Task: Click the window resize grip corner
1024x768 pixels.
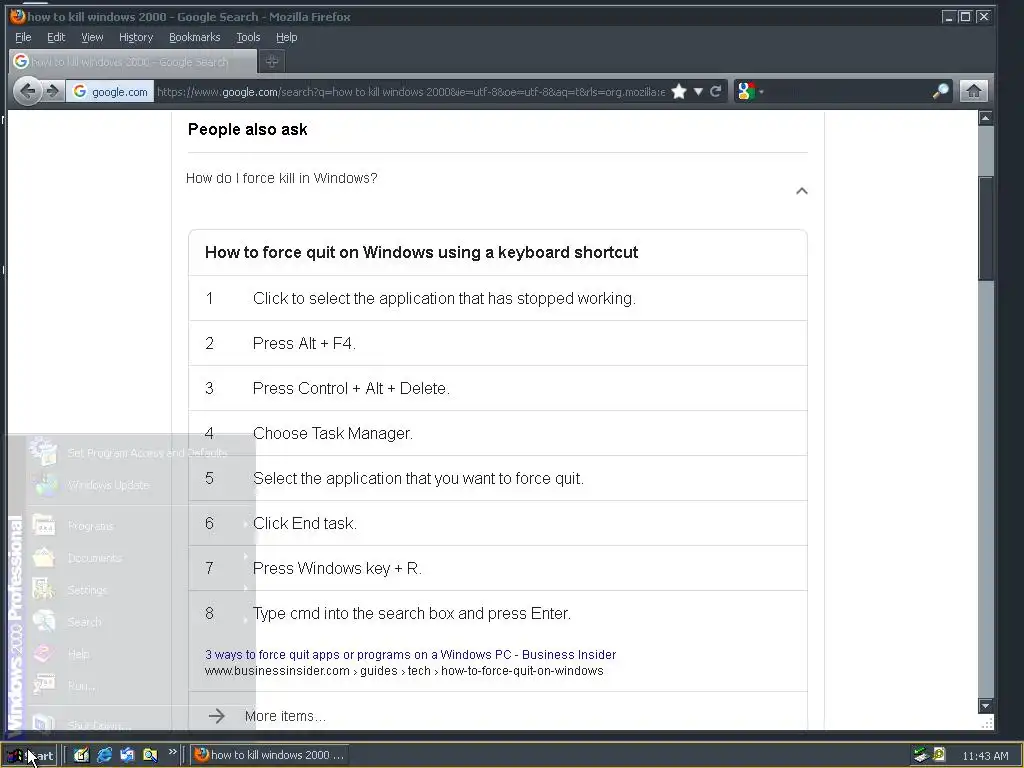Action: click(x=987, y=723)
